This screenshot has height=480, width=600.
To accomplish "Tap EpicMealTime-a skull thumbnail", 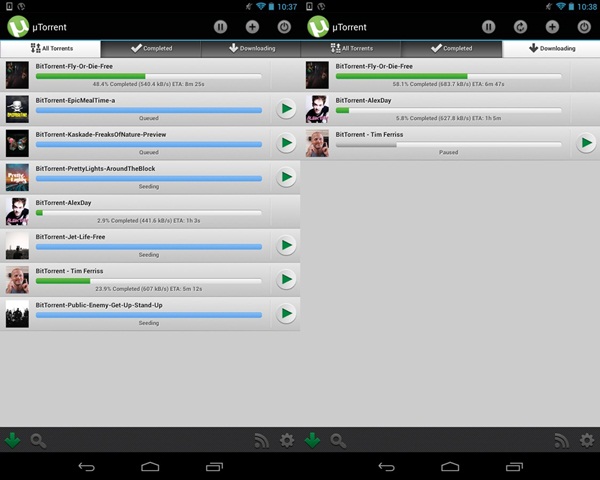I will pos(17,109).
